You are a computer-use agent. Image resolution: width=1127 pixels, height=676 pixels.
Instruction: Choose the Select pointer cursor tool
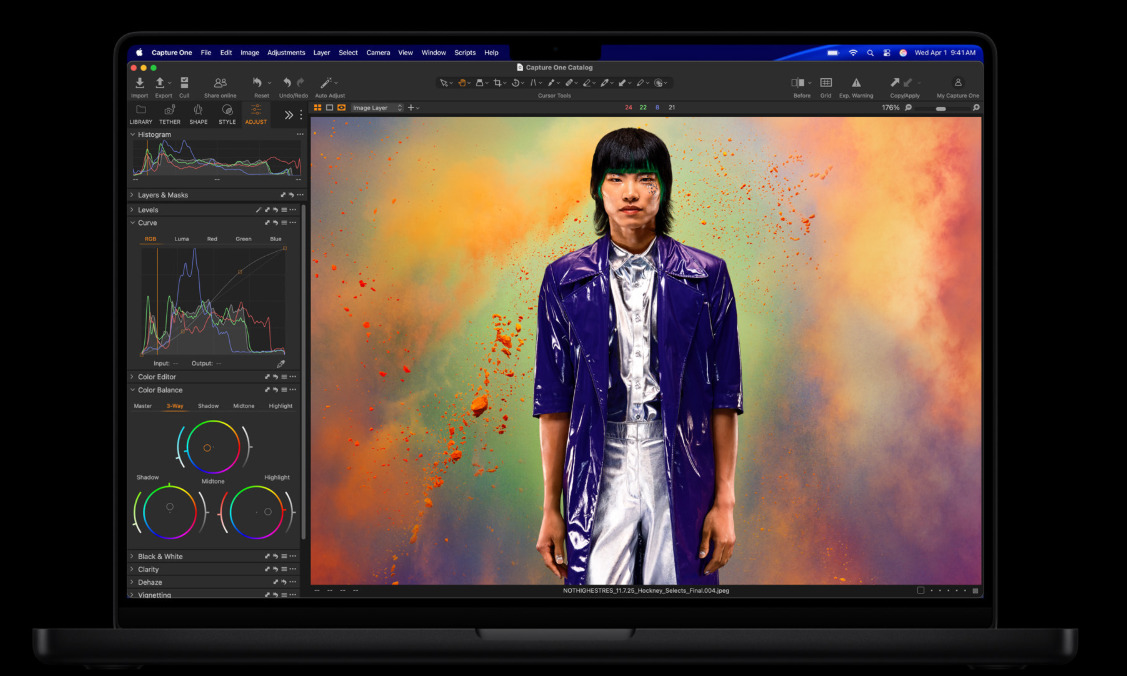point(444,83)
